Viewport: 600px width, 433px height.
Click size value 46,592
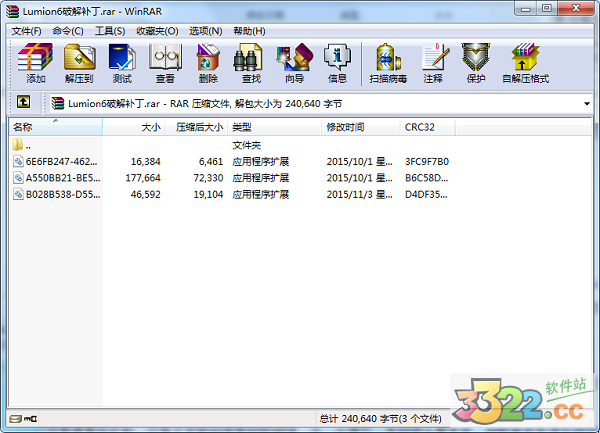coord(145,194)
